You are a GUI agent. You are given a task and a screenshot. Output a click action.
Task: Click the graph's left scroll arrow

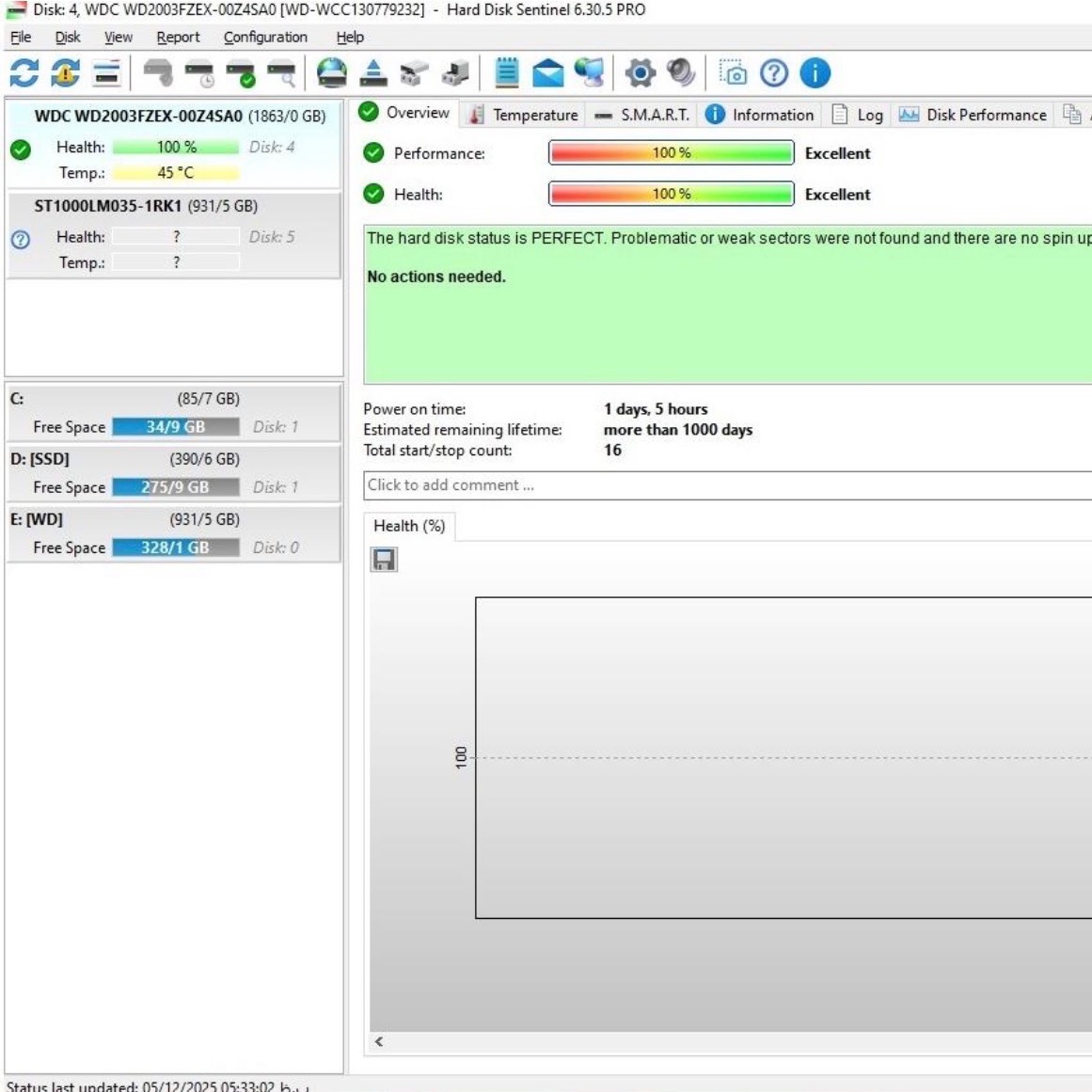[x=379, y=1041]
